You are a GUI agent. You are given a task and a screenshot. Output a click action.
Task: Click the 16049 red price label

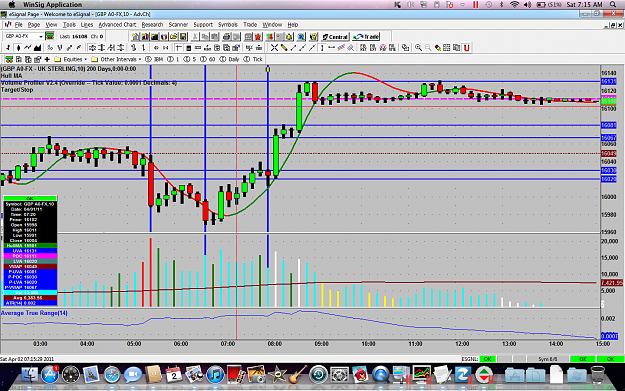point(609,154)
